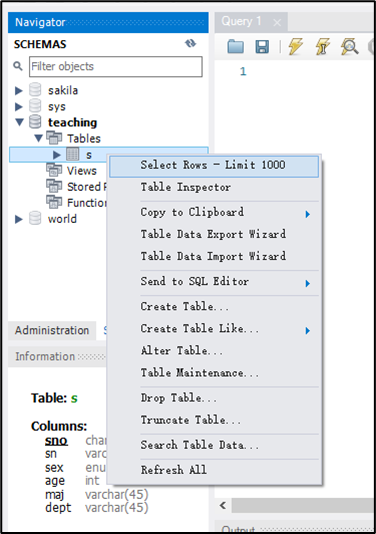Open SQL script file folder icon
This screenshot has width=376, height=534.
[235, 46]
